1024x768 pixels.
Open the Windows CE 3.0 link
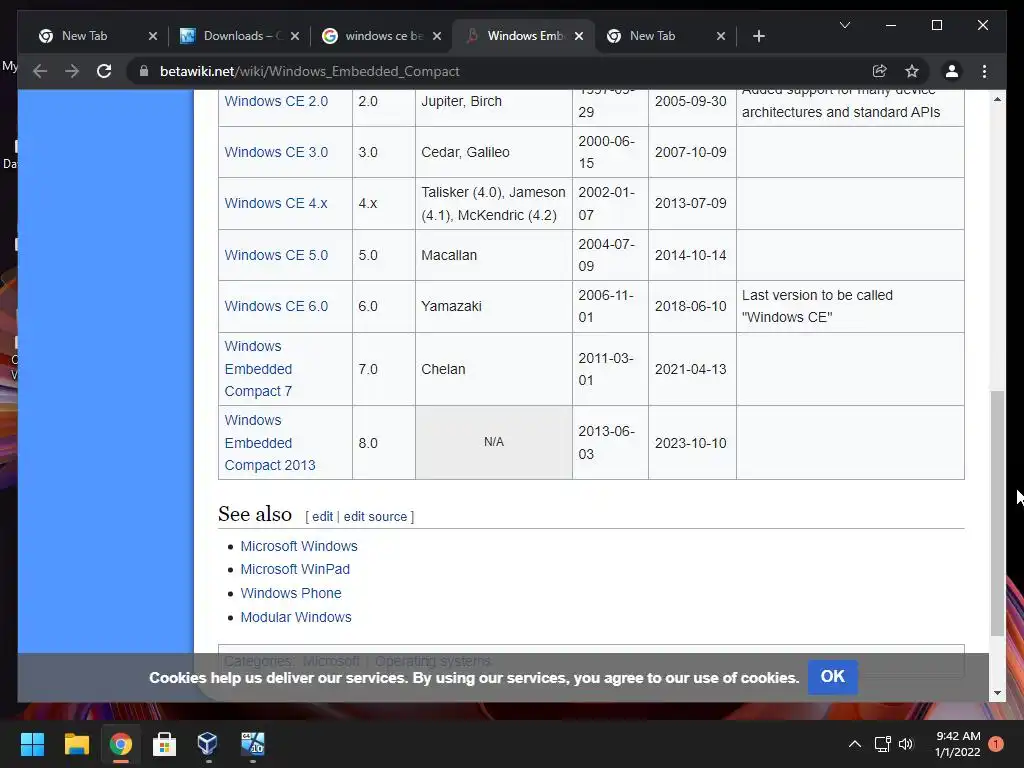(276, 152)
